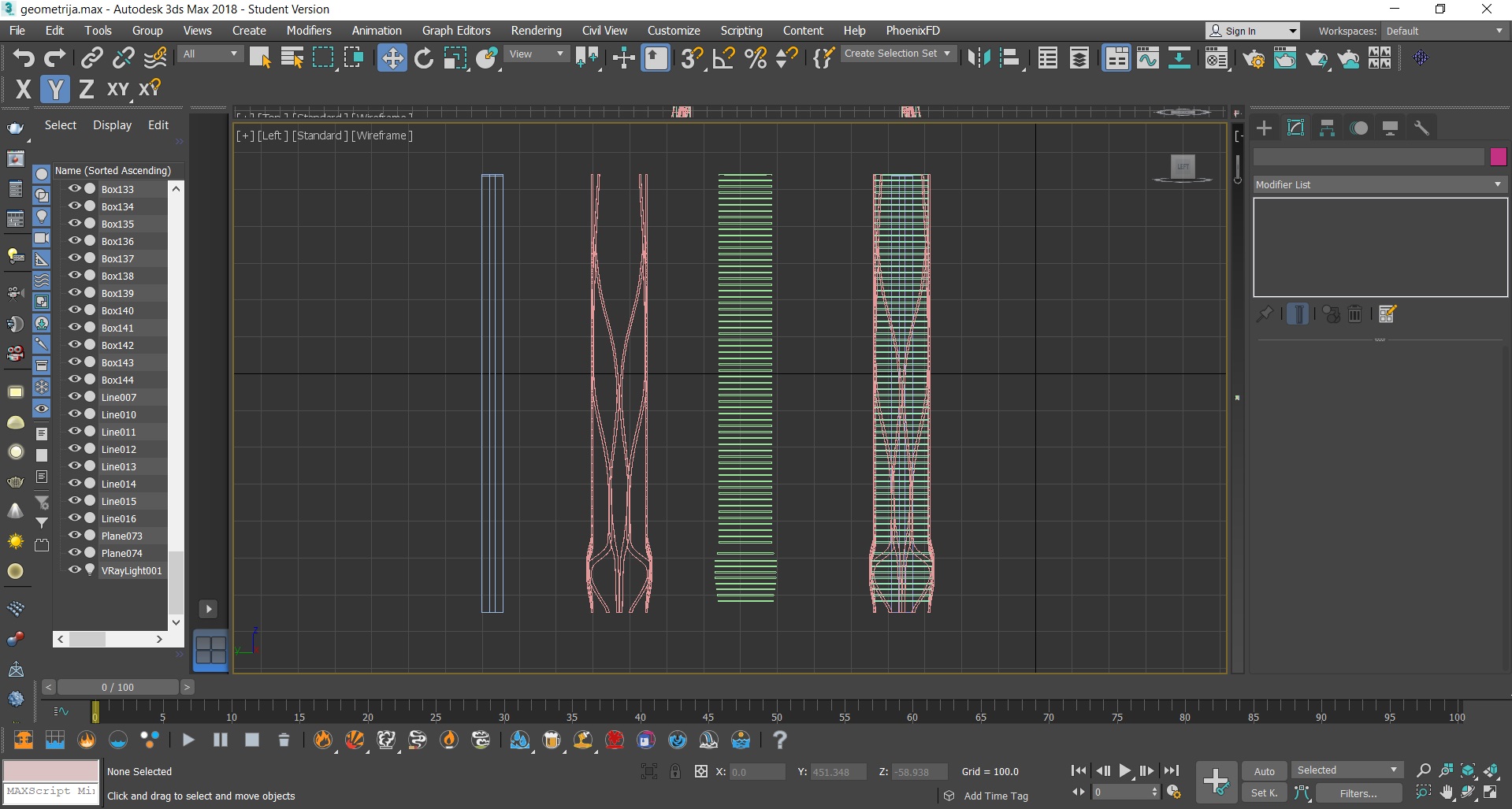Viewport: 1512px width, 809px height.
Task: Toggle visibility eye of Box133
Action: point(75,188)
